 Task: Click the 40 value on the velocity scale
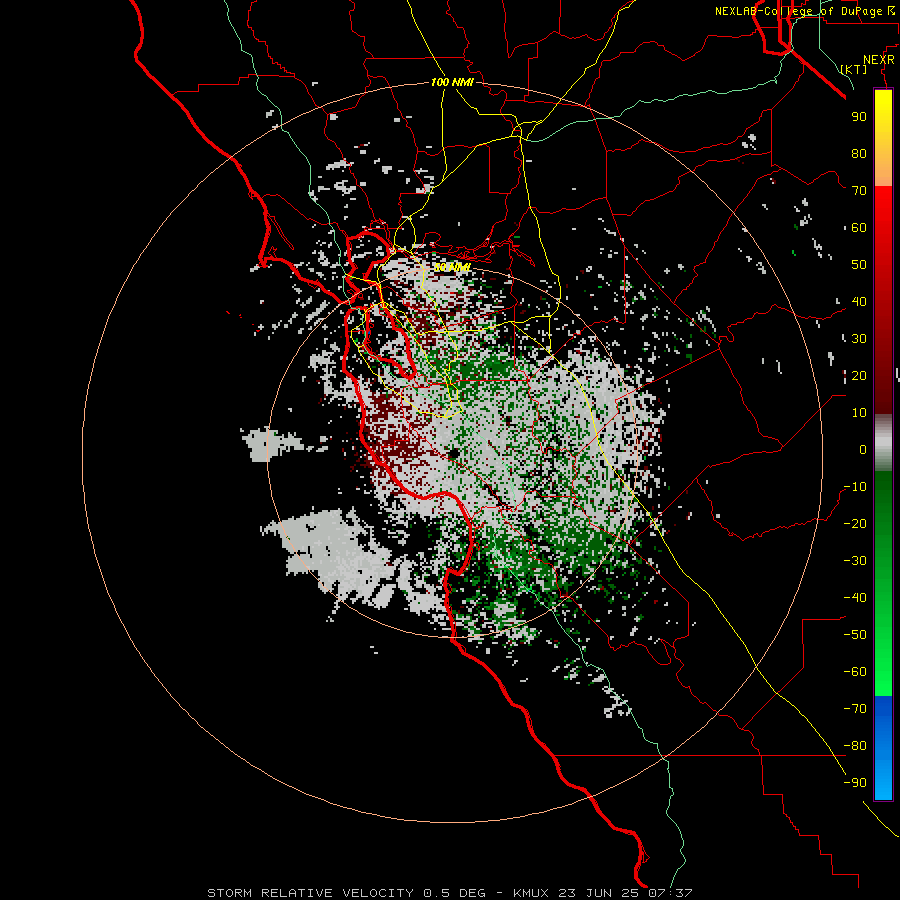(x=859, y=301)
